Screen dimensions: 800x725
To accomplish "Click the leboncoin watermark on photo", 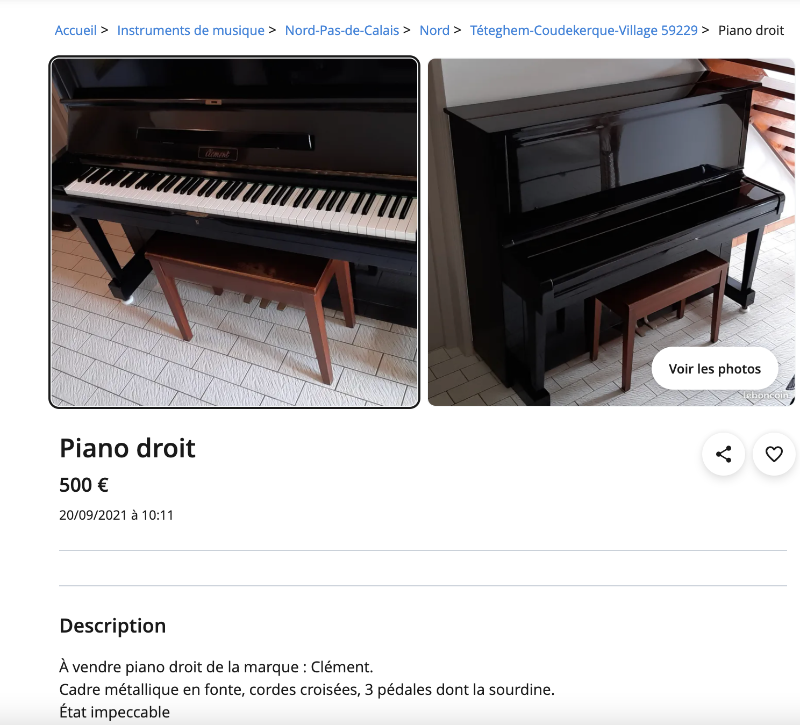I will [766, 395].
